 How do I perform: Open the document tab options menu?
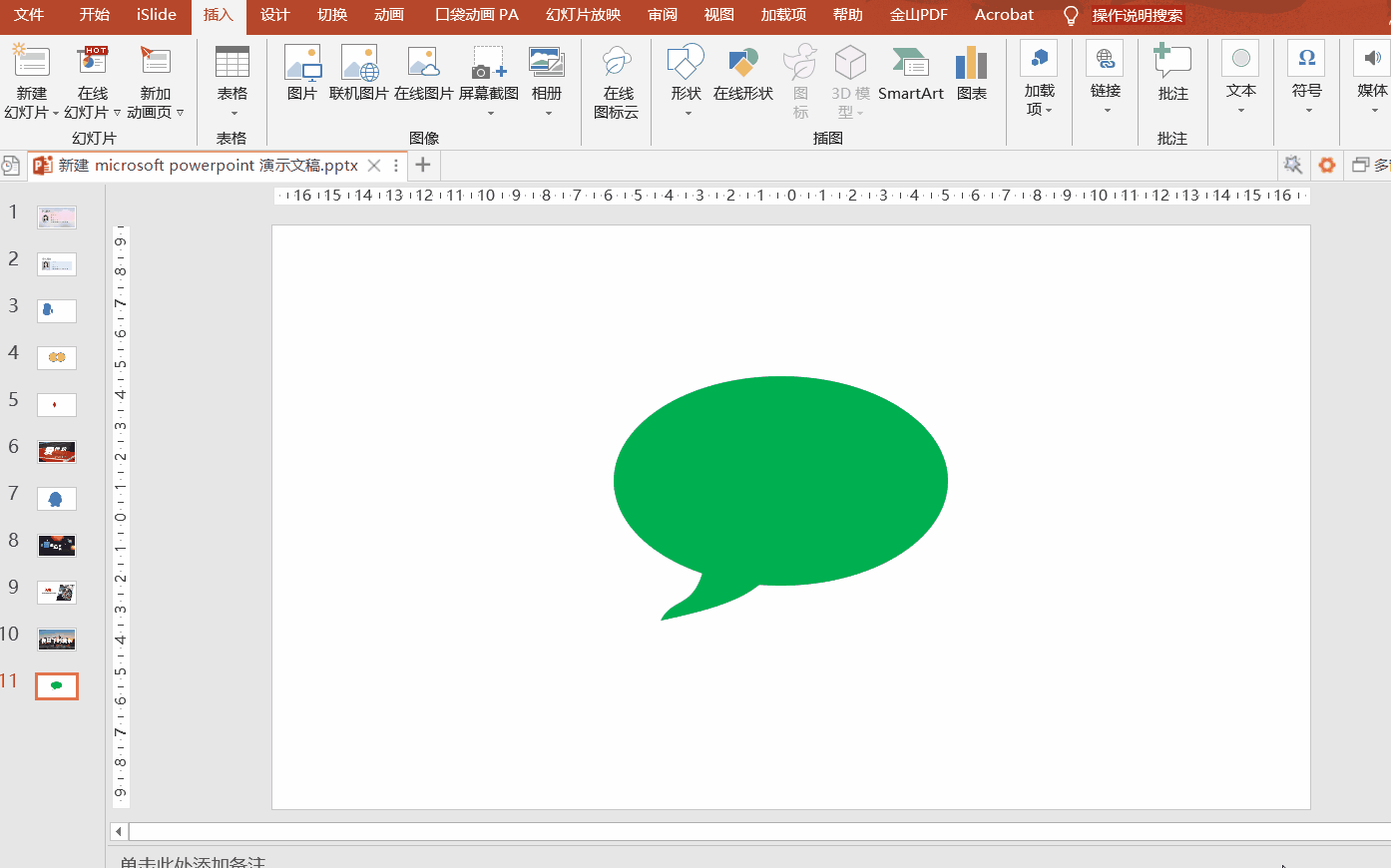click(396, 166)
